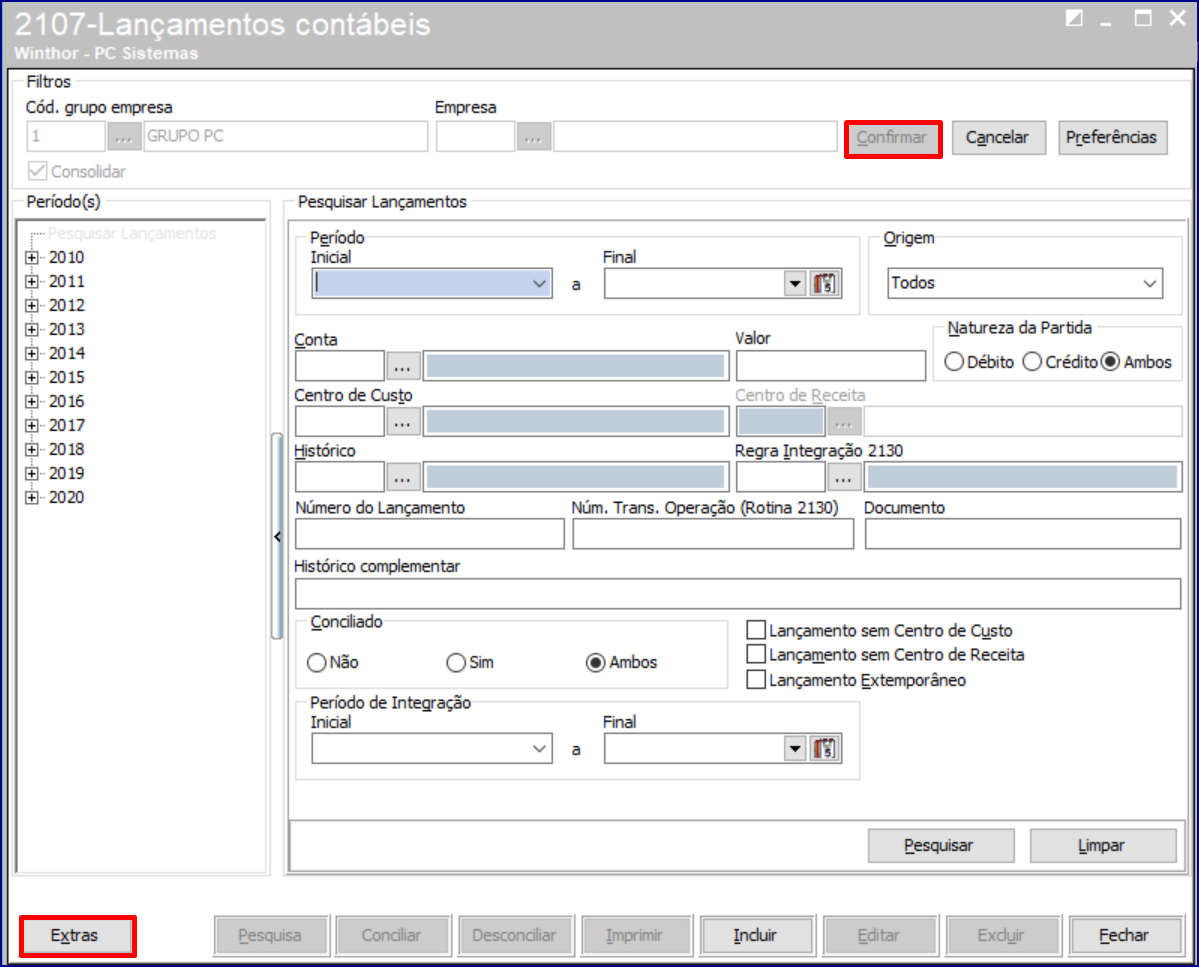The height and width of the screenshot is (967, 1199).
Task: Click the Pesquisa button in the bottom bar
Action: [x=270, y=936]
